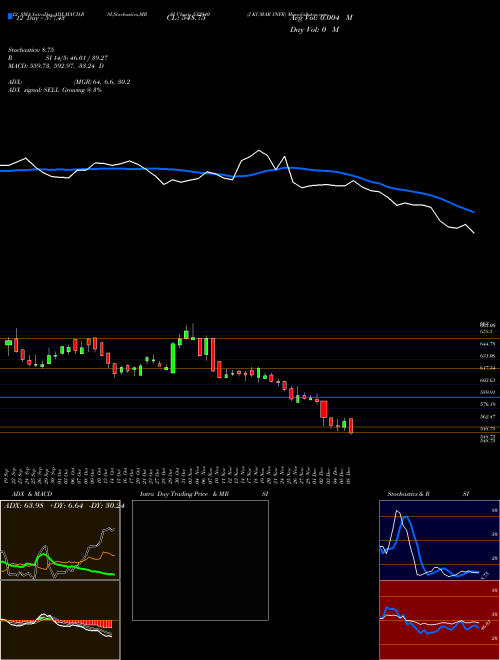This screenshot has height=660, width=500.
Task: Click the 'MACD: 539.73, 592.97' reading
Action: pos(43,66)
